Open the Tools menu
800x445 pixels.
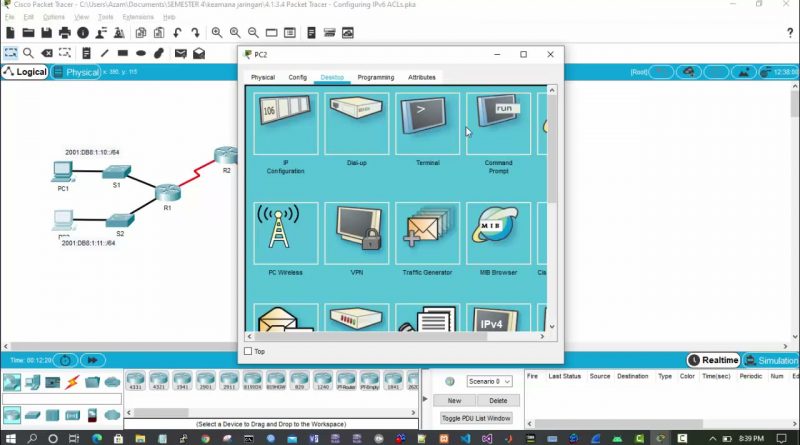pyautogui.click(x=106, y=17)
